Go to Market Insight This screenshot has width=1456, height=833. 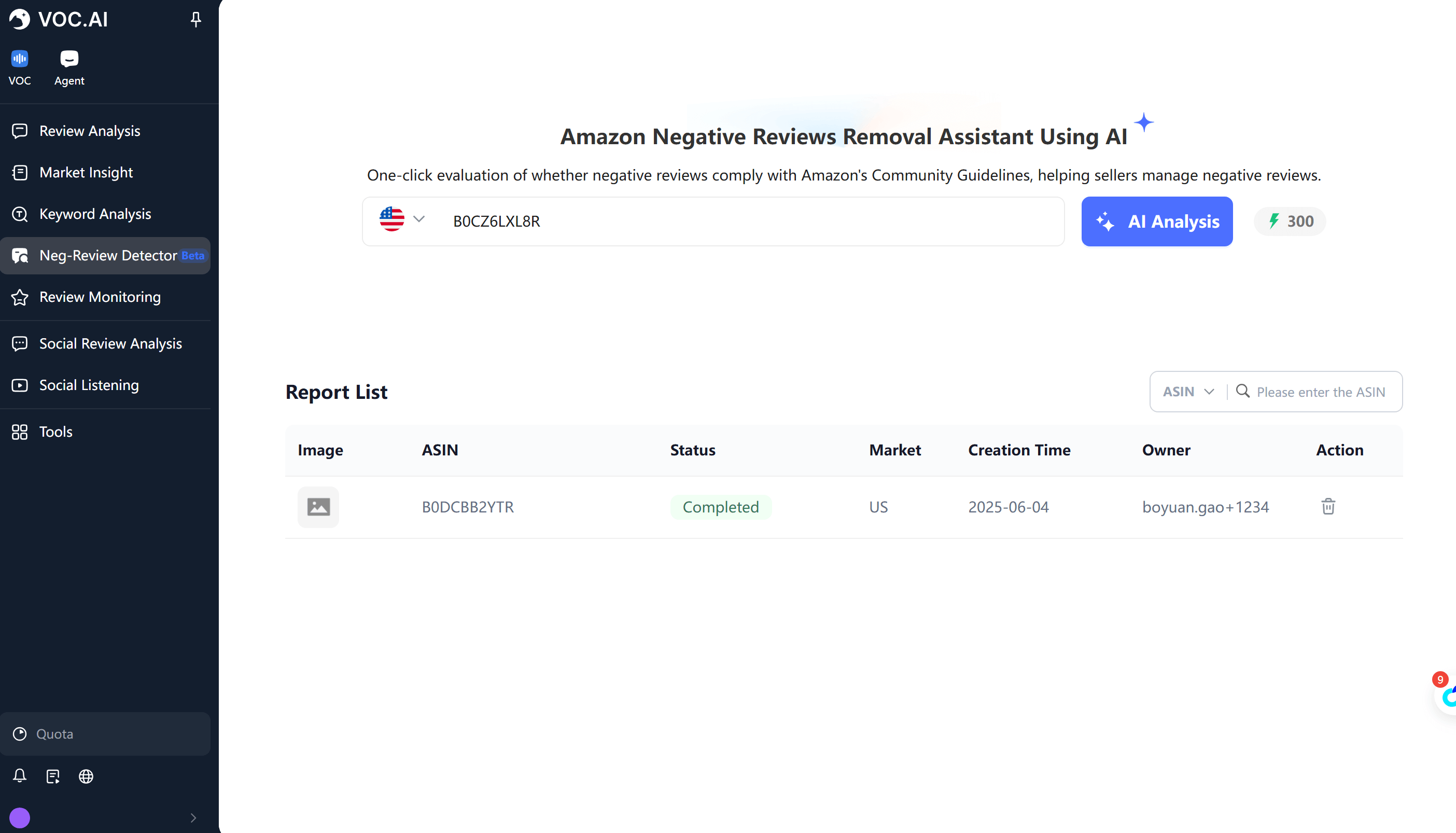(x=86, y=173)
